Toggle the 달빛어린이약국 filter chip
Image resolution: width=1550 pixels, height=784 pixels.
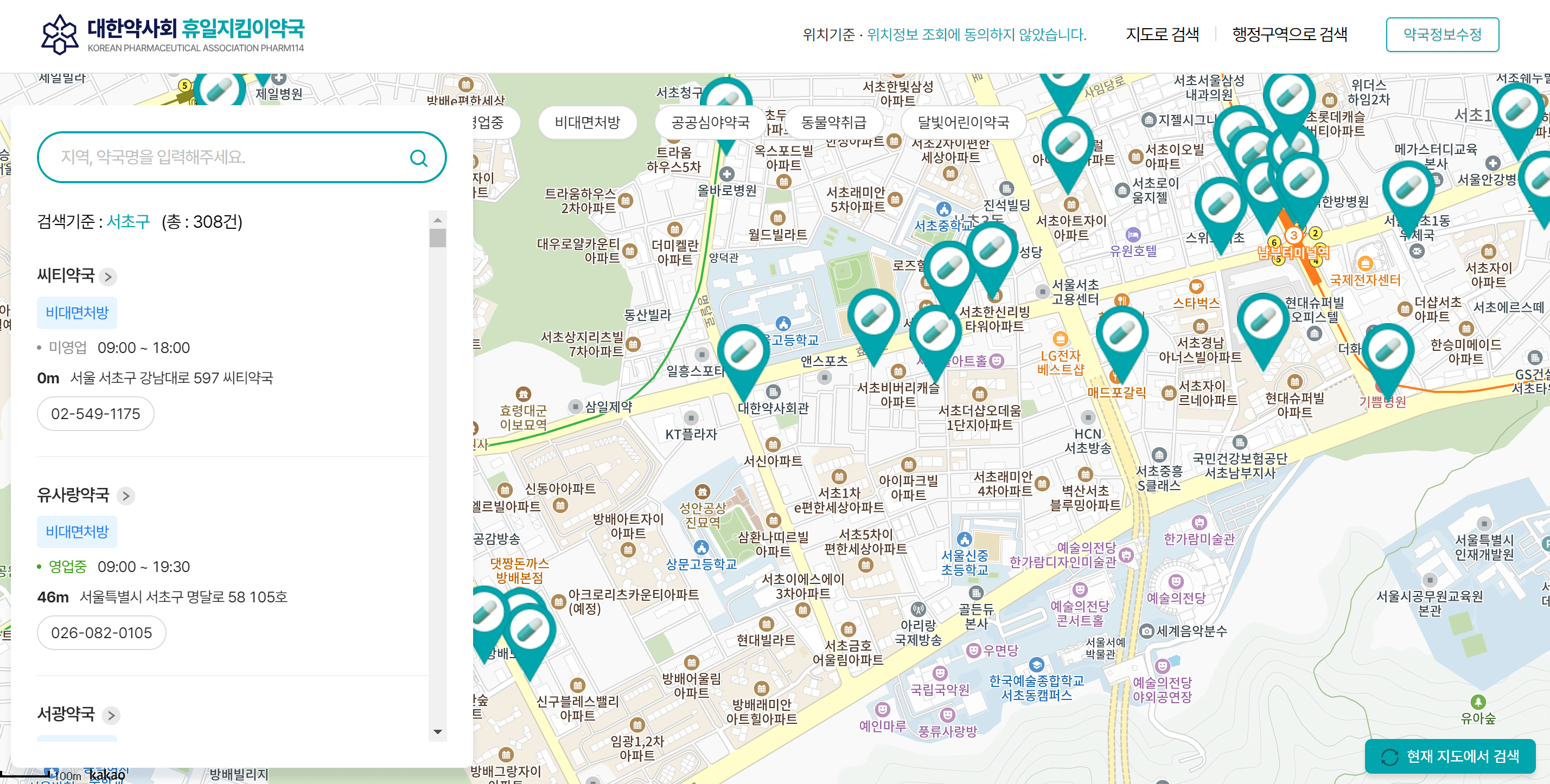click(963, 123)
